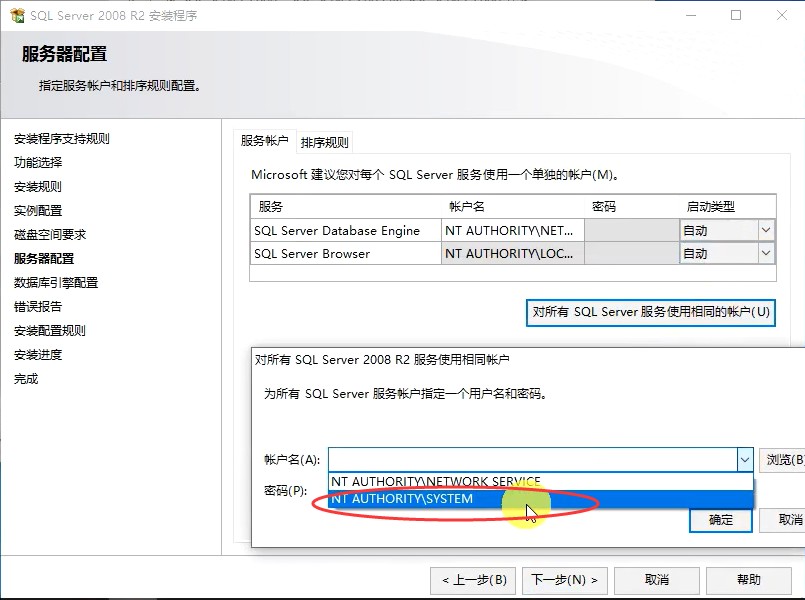Open startup type dropdown for Database Engine
The height and width of the screenshot is (600, 805).
coord(766,230)
